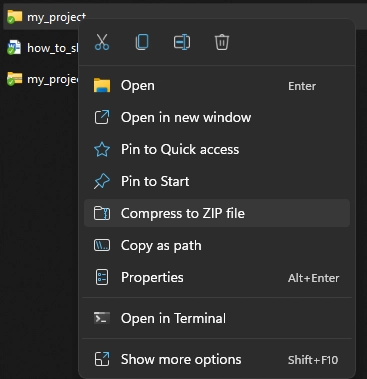Screen dimensions: 367x379
Task: Select Open from the context menu
Action: click(217, 86)
